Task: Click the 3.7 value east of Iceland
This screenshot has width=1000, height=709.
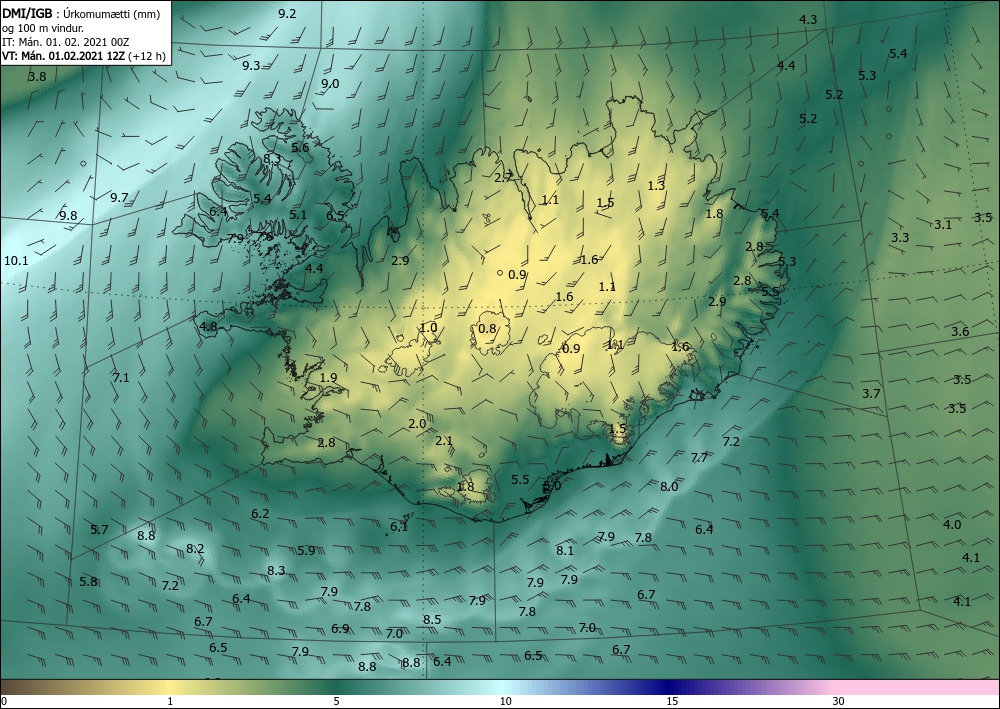Action: 871,393
